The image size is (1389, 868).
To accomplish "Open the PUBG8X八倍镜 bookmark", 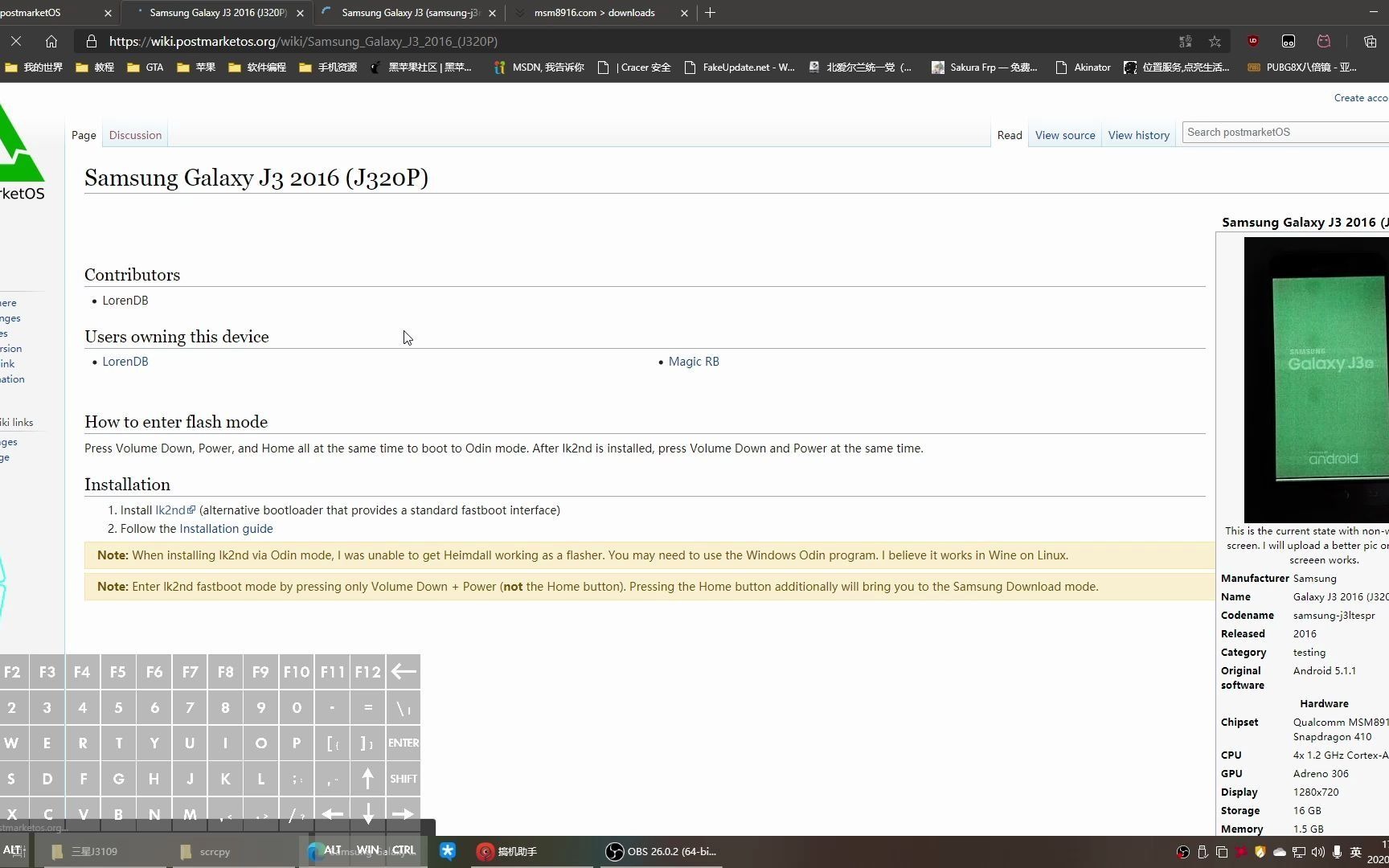I will pos(1302,68).
